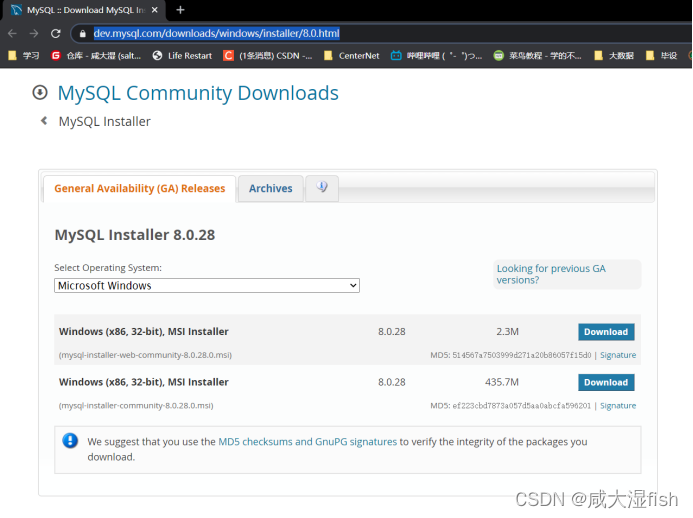This screenshot has width=693, height=518.
Task: Download the 435.7M full installer
Action: point(606,382)
